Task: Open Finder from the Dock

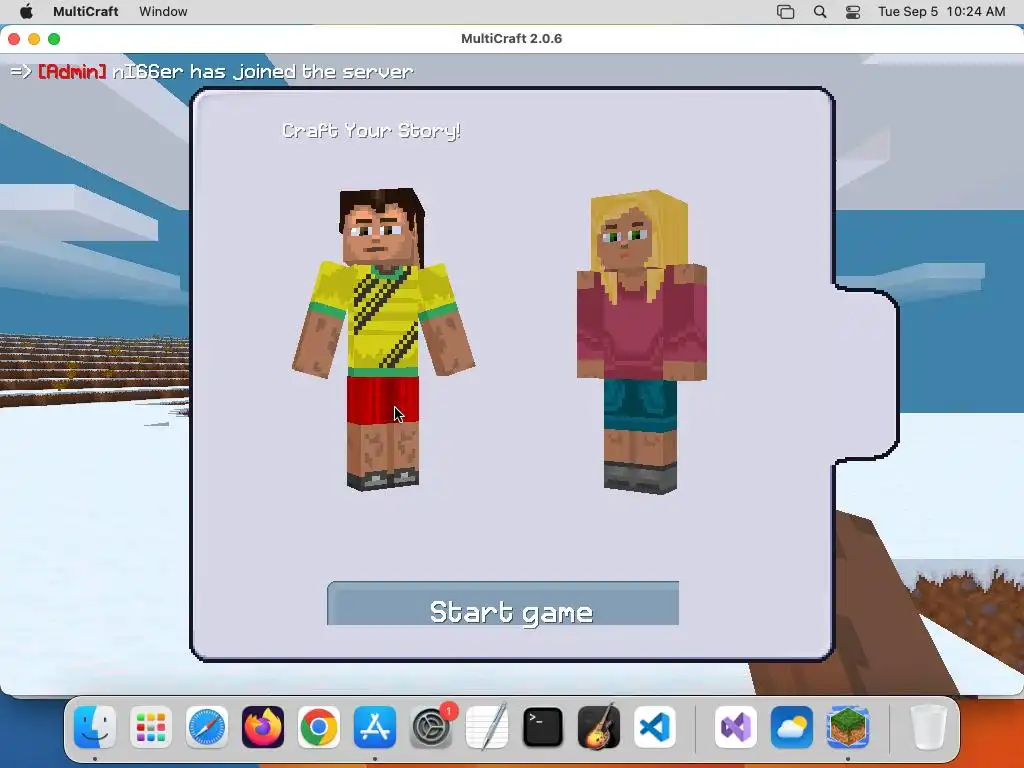Action: [x=95, y=727]
